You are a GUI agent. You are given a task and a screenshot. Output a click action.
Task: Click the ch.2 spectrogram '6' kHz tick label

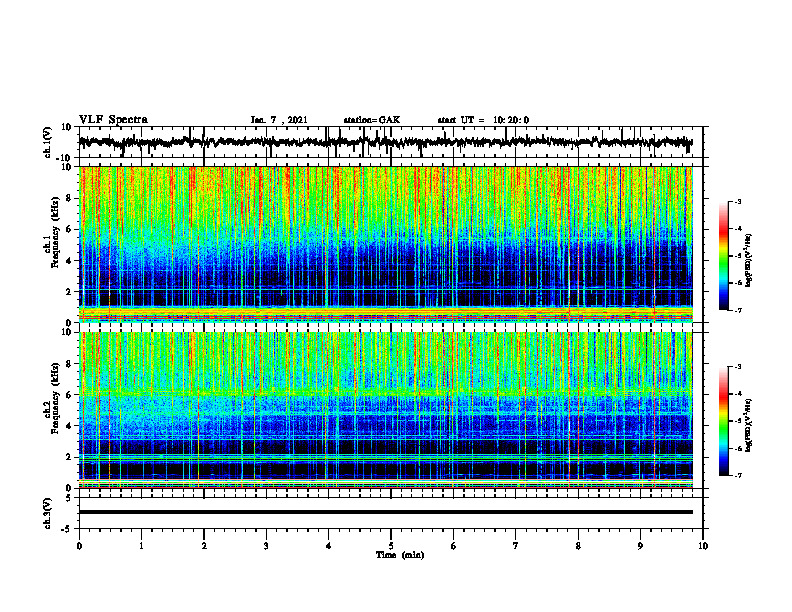(69, 395)
